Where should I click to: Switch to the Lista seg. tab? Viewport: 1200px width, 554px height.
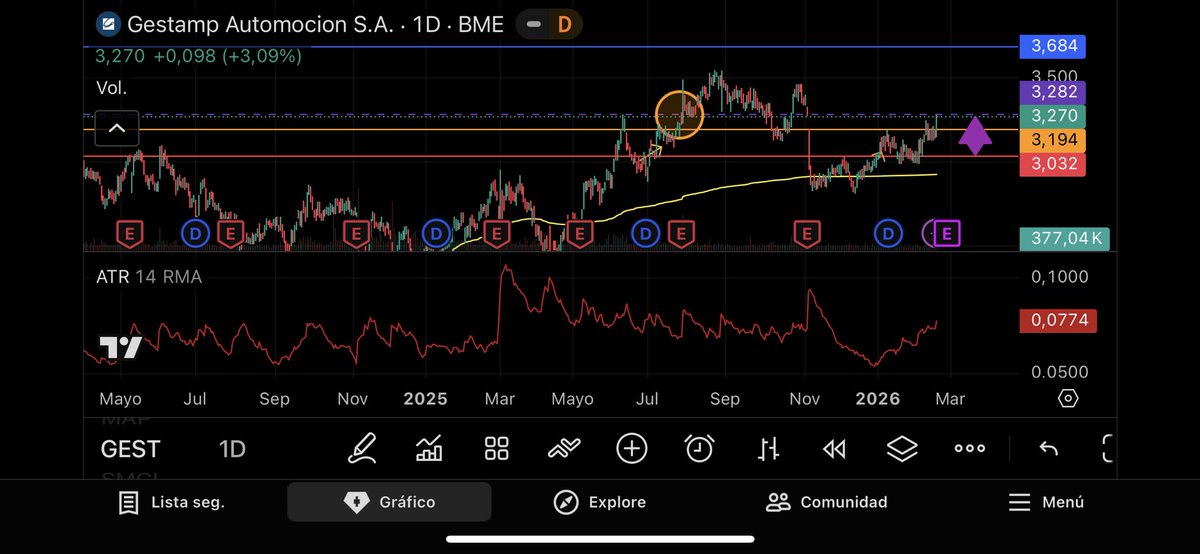171,502
